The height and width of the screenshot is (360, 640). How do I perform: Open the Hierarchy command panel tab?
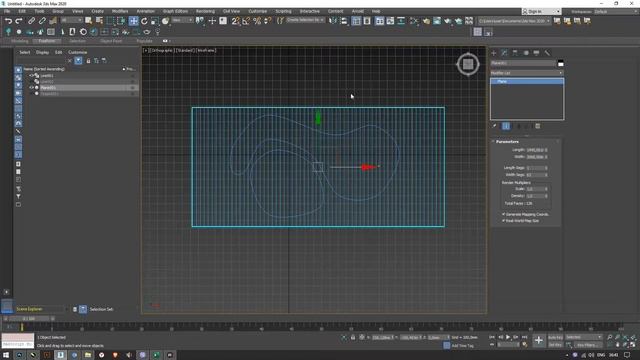[x=515, y=53]
